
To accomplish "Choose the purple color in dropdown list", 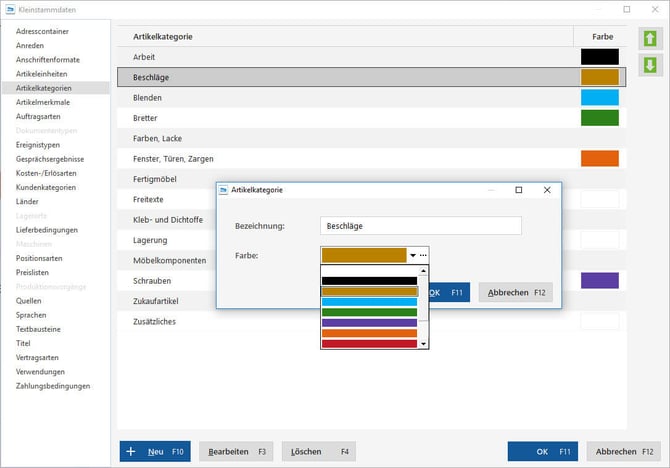I will coord(369,323).
